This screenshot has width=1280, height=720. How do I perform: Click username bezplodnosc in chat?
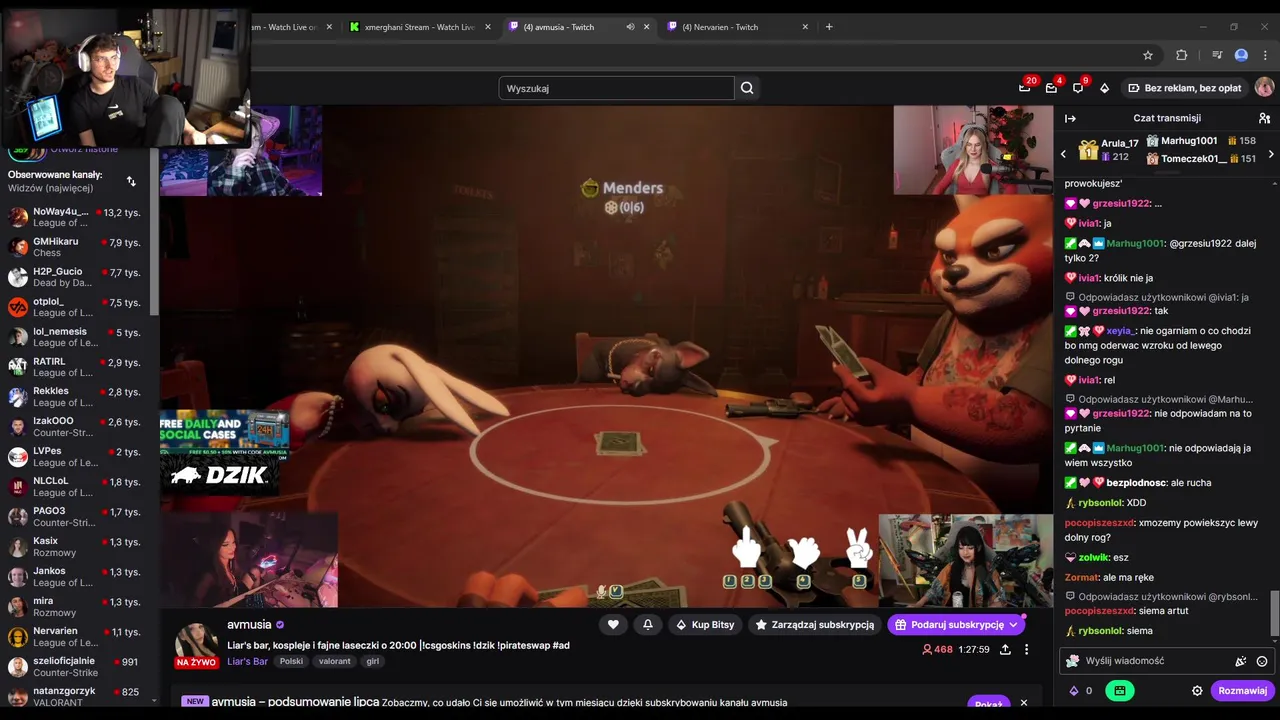(x=1135, y=483)
